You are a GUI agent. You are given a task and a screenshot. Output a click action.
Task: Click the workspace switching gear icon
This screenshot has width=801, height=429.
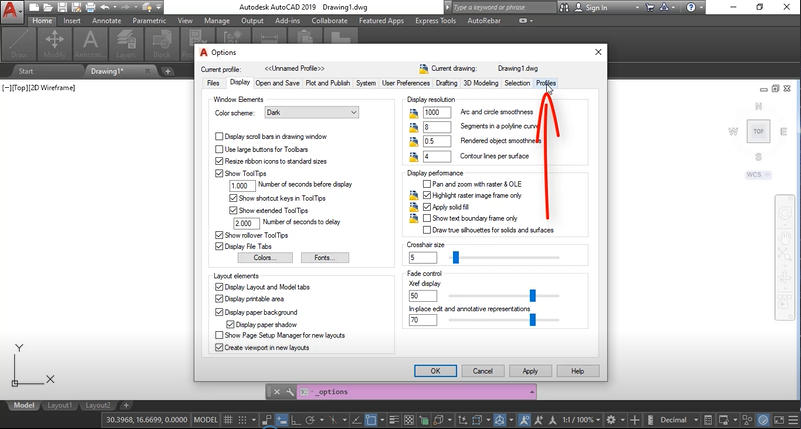tap(610, 420)
